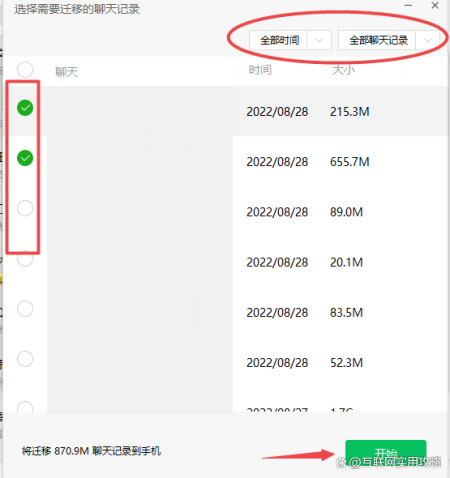The image size is (450, 478).
Task: Sort by the 大小 column header
Action: pyautogui.click(x=343, y=70)
